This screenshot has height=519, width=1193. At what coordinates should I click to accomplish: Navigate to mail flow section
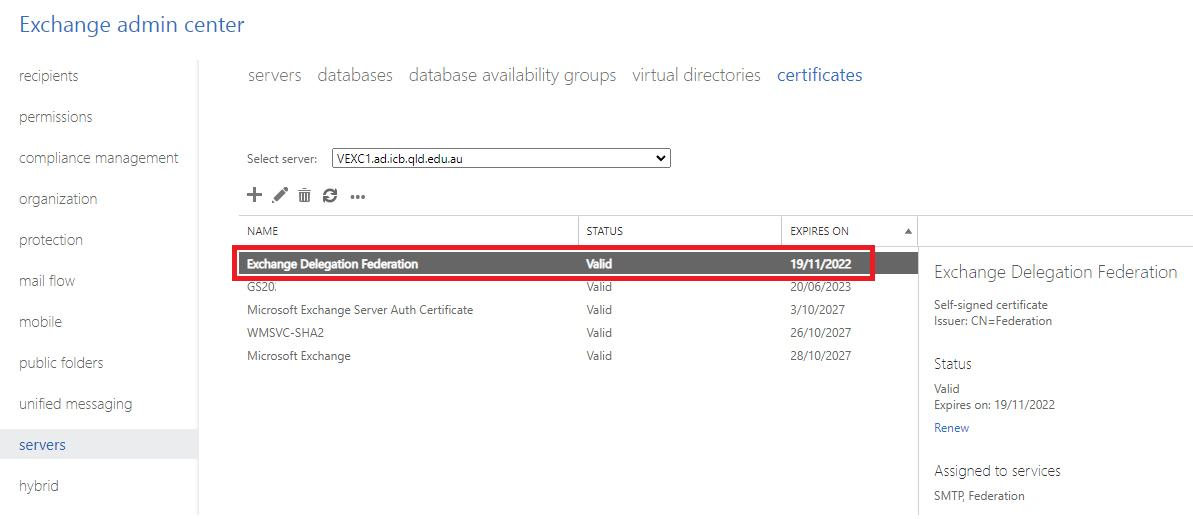coord(47,281)
